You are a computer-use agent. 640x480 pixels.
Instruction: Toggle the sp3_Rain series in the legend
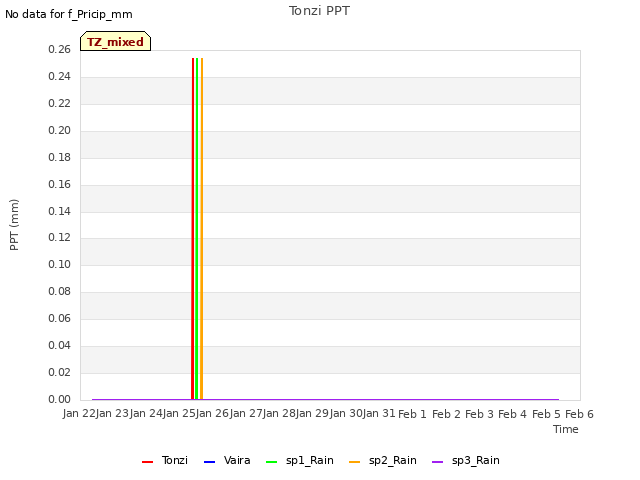pos(466,460)
